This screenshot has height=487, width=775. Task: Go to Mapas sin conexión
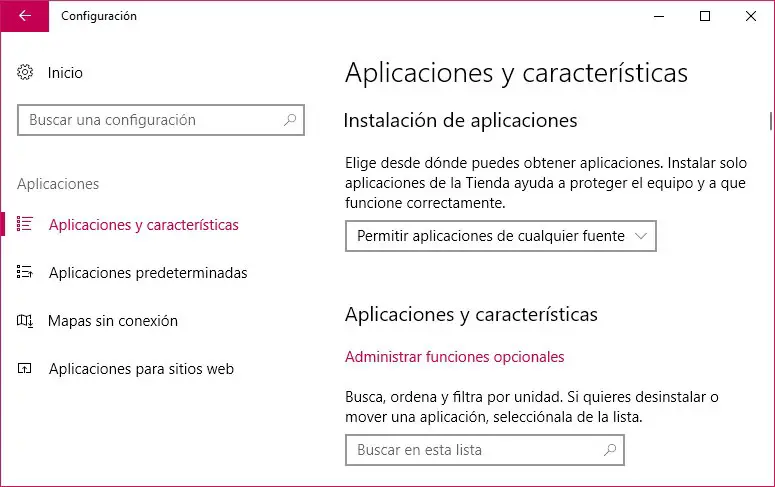click(113, 321)
